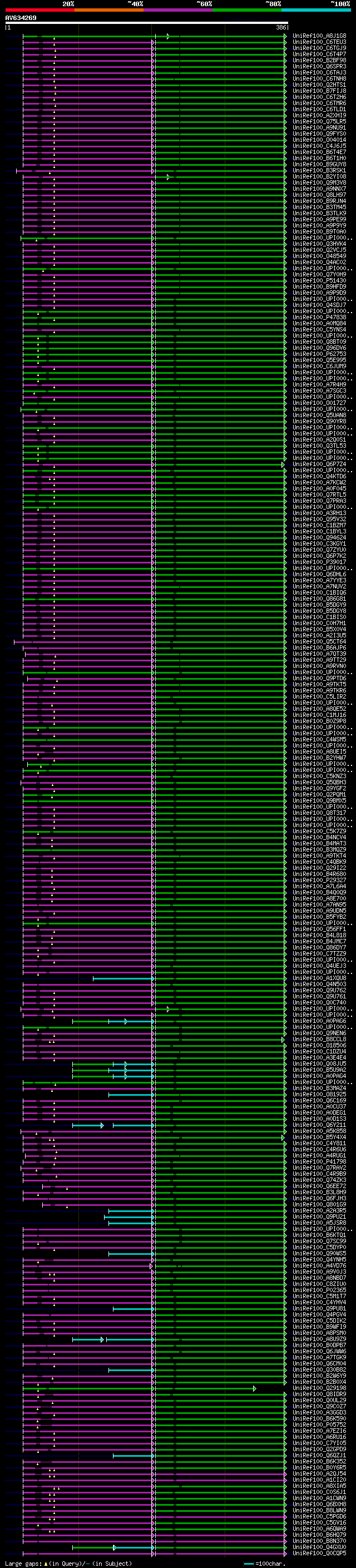Viewport: 356px width, 1568px height.
Task: Select the UniRef100_Q94624 label
Action: click(319, 537)
